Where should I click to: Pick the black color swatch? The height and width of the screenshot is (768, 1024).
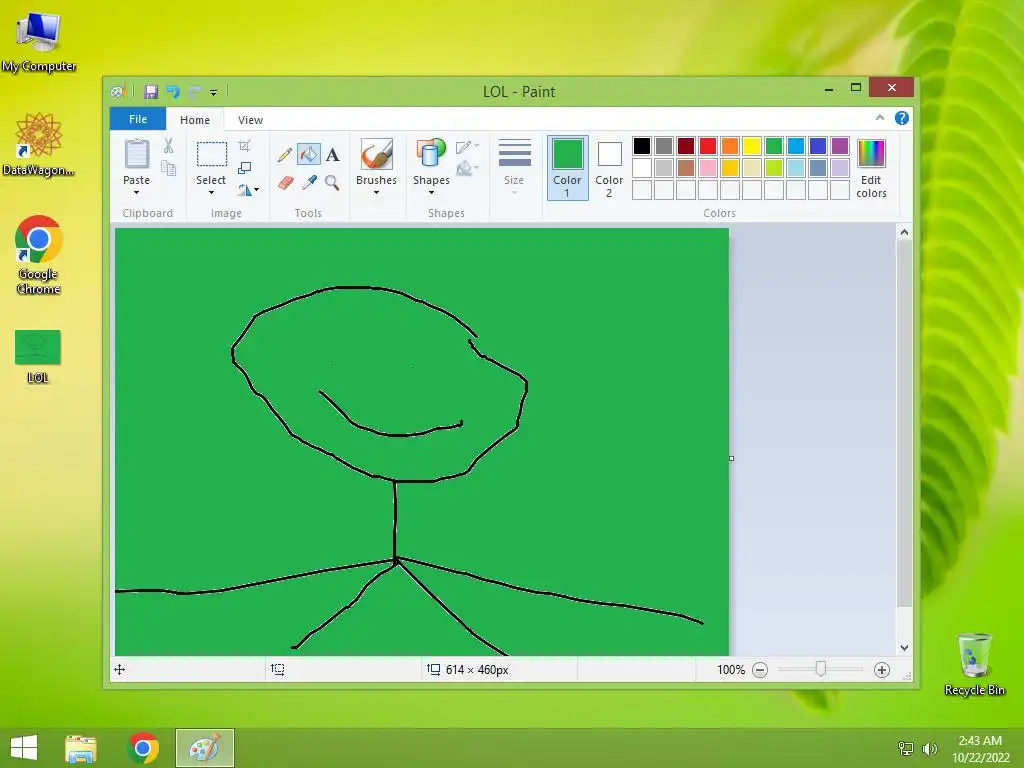click(x=642, y=146)
